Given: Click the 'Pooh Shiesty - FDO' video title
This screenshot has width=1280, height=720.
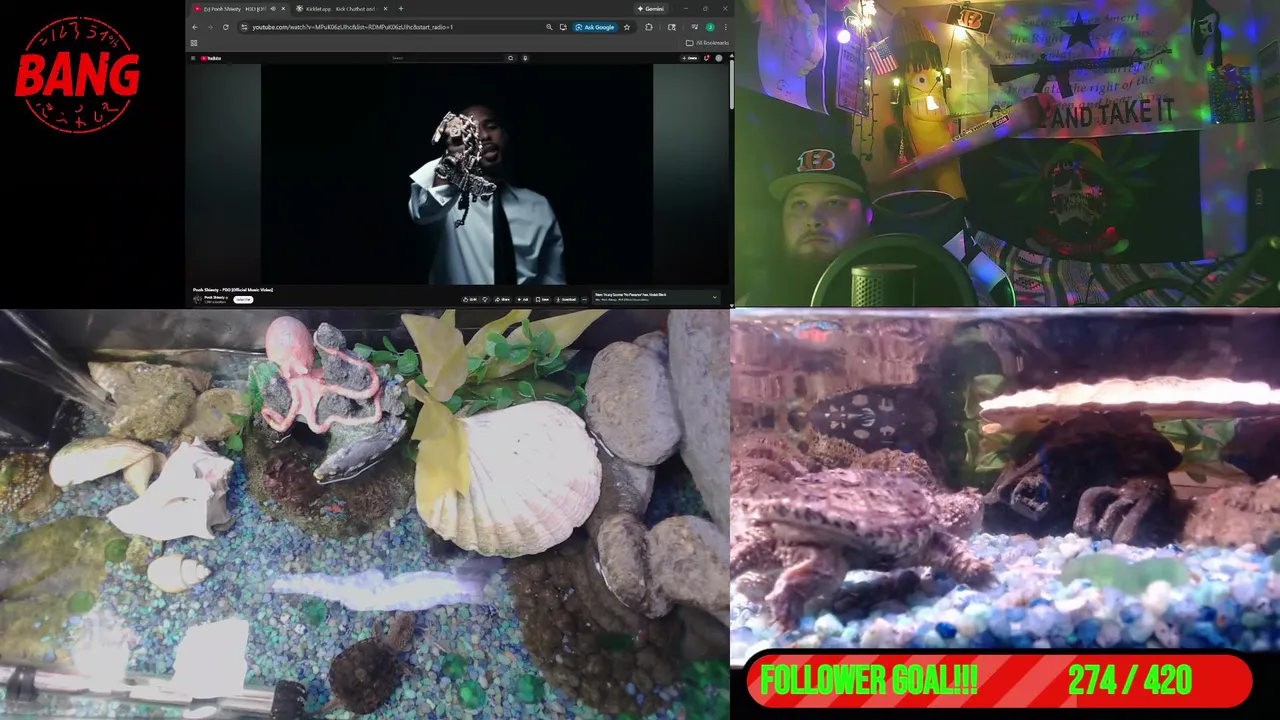Looking at the screenshot, I should click(x=233, y=290).
